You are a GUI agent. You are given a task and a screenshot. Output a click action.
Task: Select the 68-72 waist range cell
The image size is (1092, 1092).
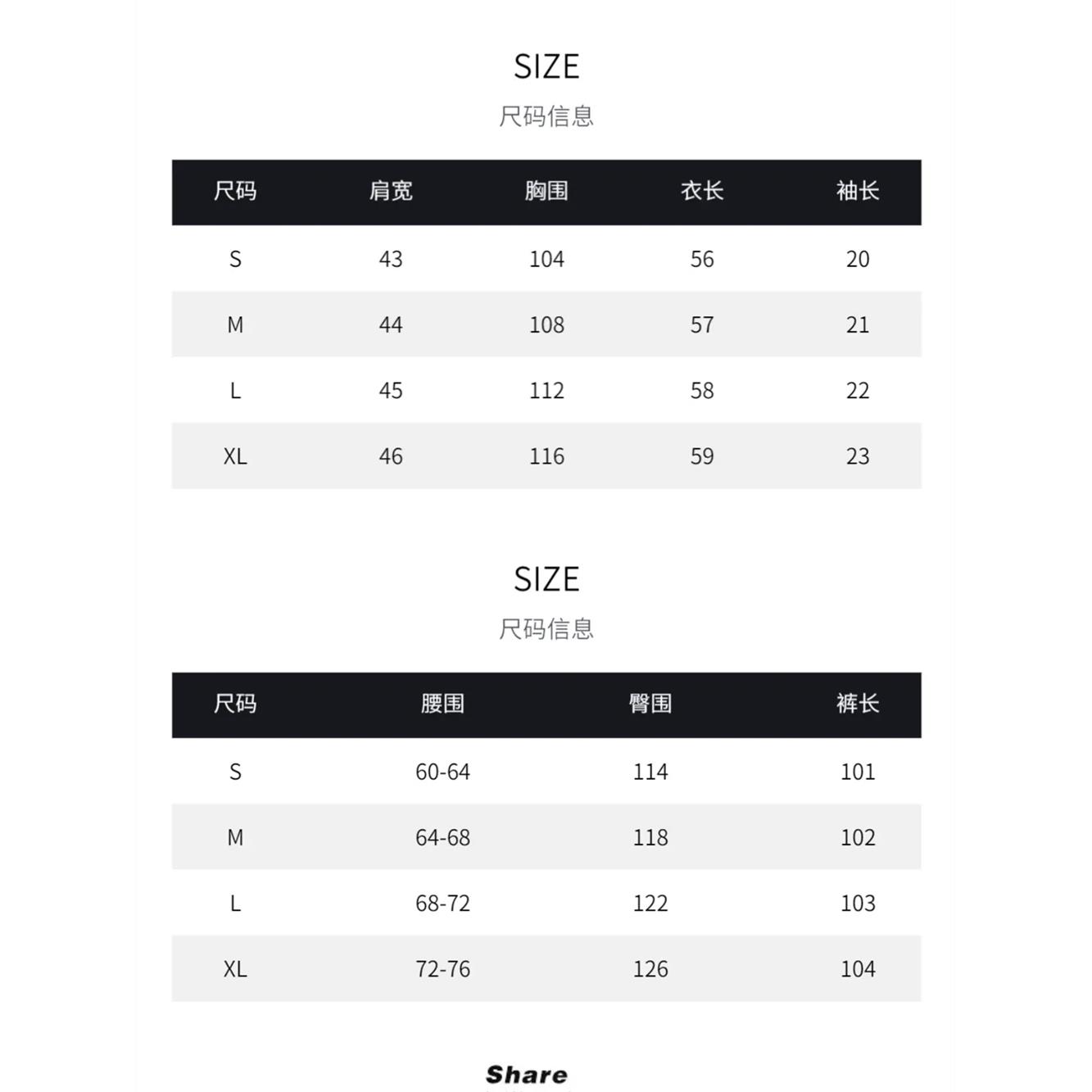pyautogui.click(x=442, y=903)
